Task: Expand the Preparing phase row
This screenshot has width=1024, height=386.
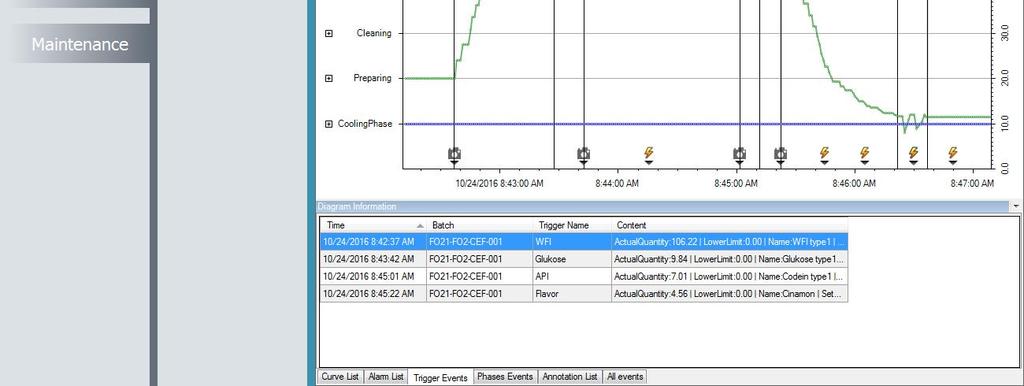Action: pyautogui.click(x=329, y=78)
